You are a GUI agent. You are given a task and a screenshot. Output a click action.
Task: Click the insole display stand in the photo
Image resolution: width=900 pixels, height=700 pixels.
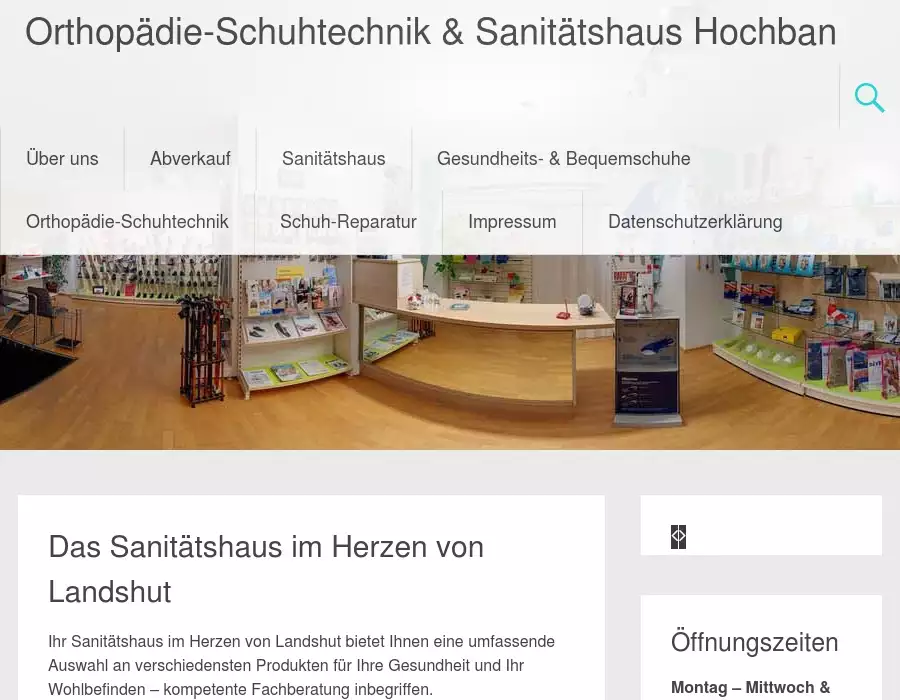point(647,367)
